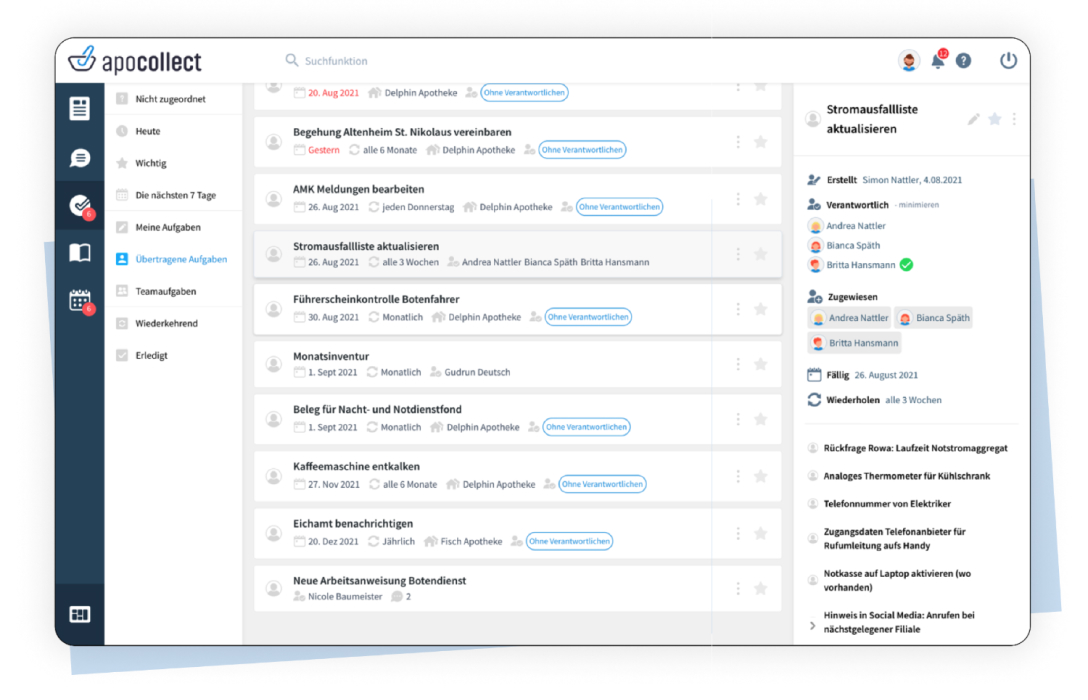The image size is (1088, 700).
Task: Open three-dot menu for AMK Meldungen bearbeiten
Action: click(738, 199)
